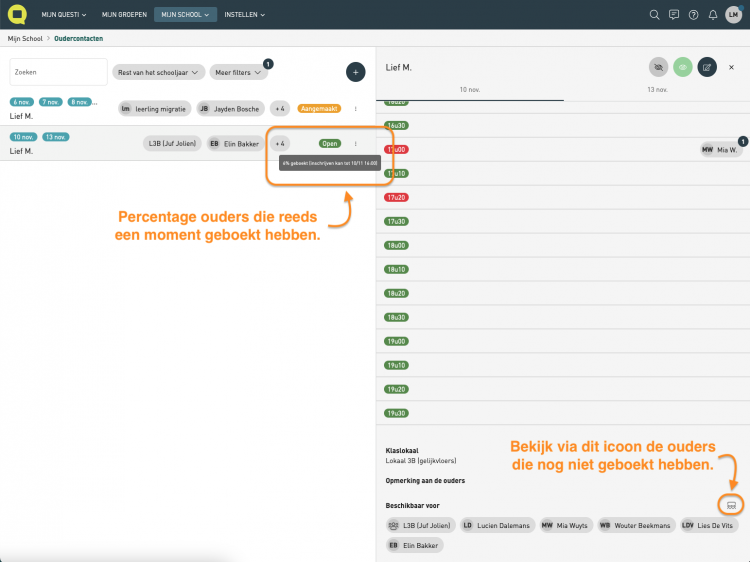Open the 'Instellen' menu
The image size is (750, 562).
point(245,15)
